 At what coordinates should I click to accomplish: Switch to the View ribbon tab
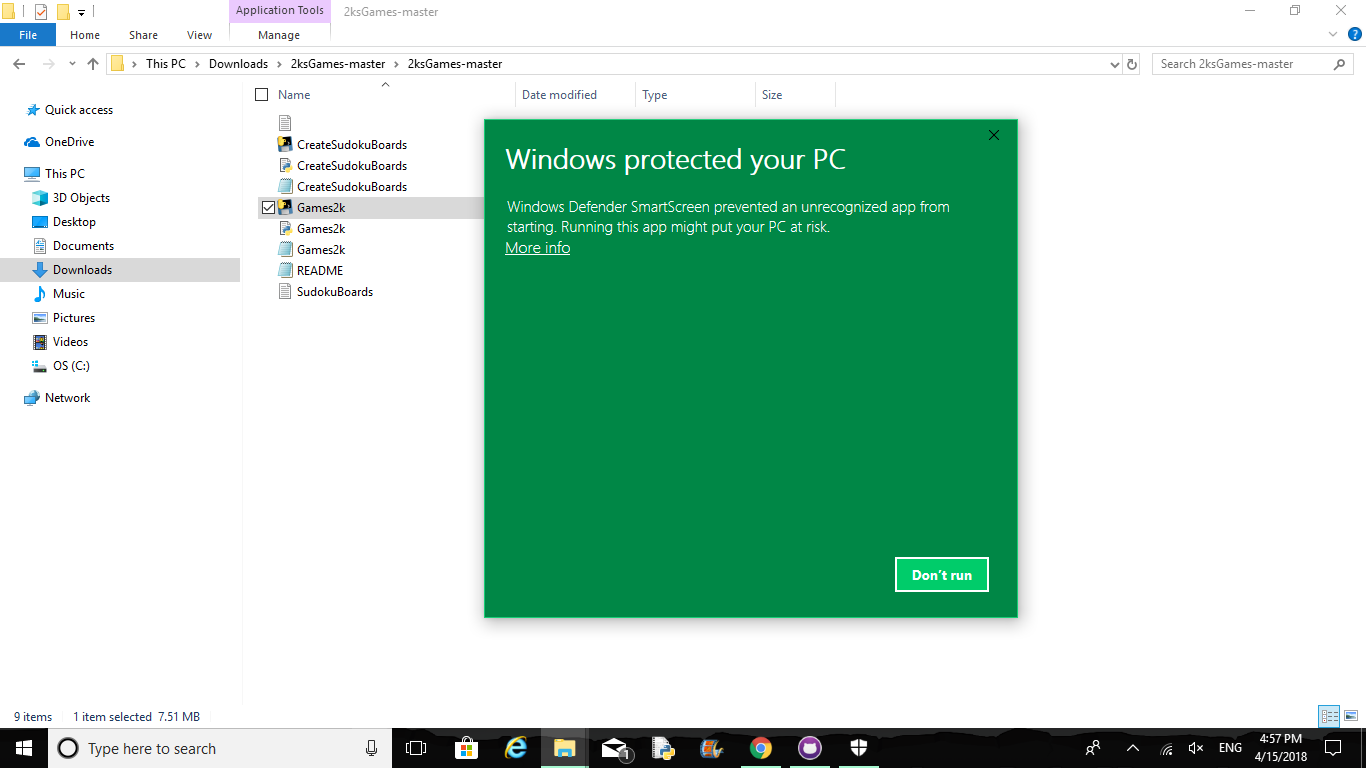pyautogui.click(x=198, y=34)
